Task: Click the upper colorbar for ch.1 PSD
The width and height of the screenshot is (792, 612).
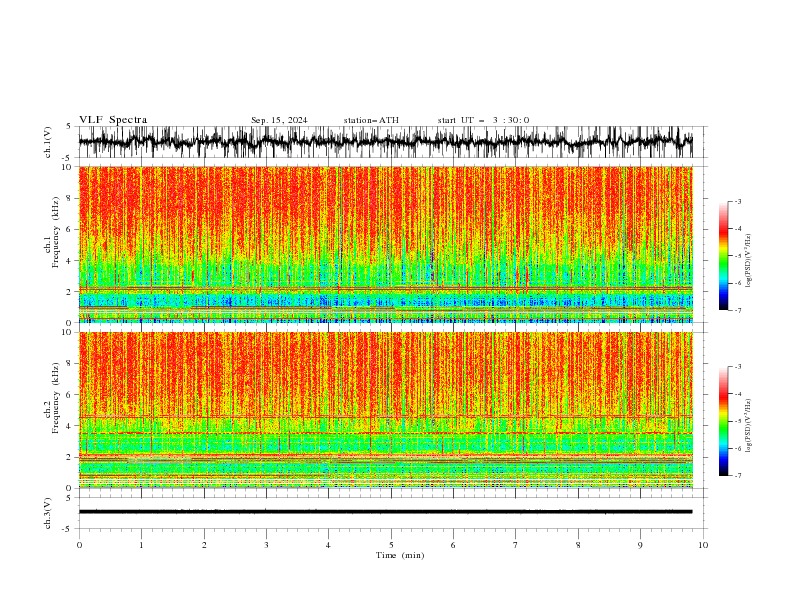Action: tap(723, 256)
